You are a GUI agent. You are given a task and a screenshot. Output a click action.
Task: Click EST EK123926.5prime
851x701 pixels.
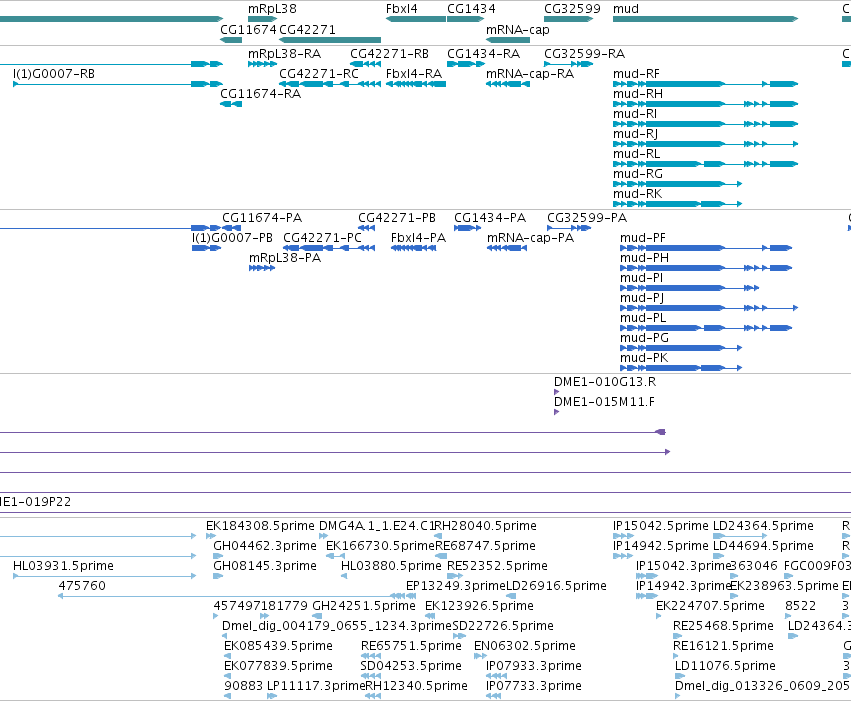pos(430,616)
